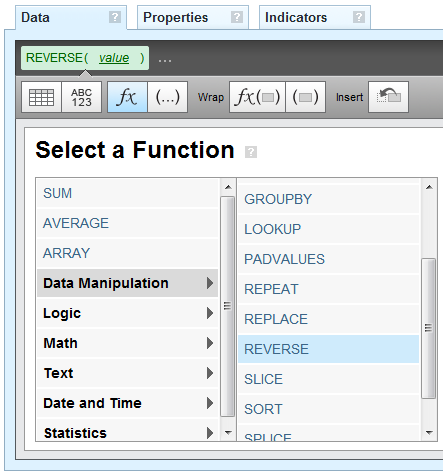Click category list scroll up arrow
443x475 pixels.
pyautogui.click(x=228, y=187)
